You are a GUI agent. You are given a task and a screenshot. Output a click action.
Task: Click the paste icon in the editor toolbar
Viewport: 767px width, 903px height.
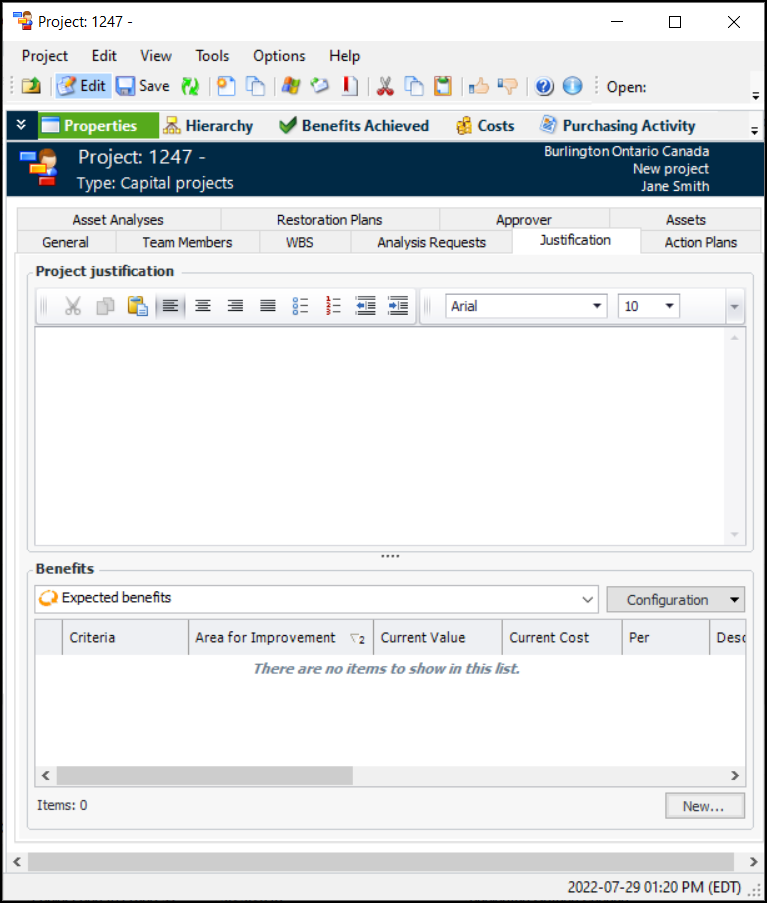(138, 306)
